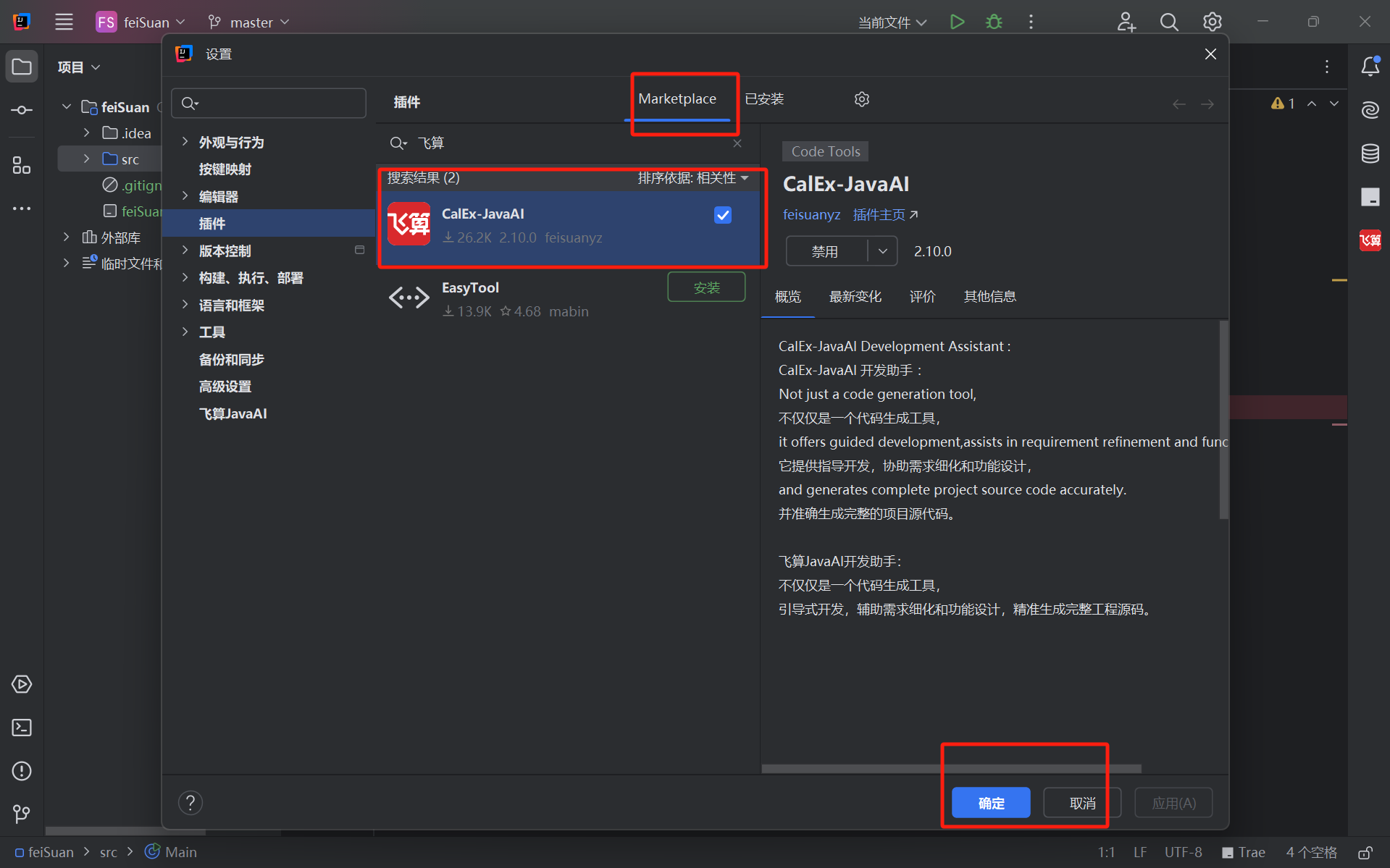
Task: Expand the 版本控制 settings section
Action: coord(185,250)
